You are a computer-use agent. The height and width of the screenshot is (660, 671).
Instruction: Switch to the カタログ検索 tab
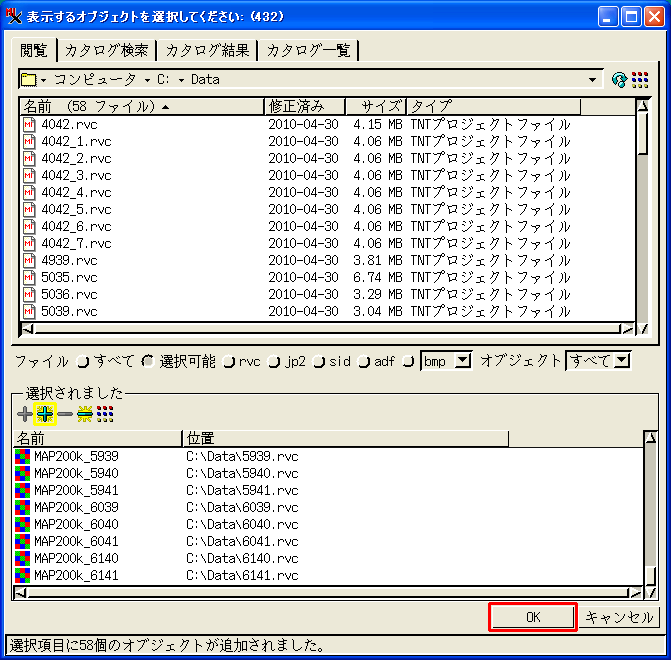(107, 51)
